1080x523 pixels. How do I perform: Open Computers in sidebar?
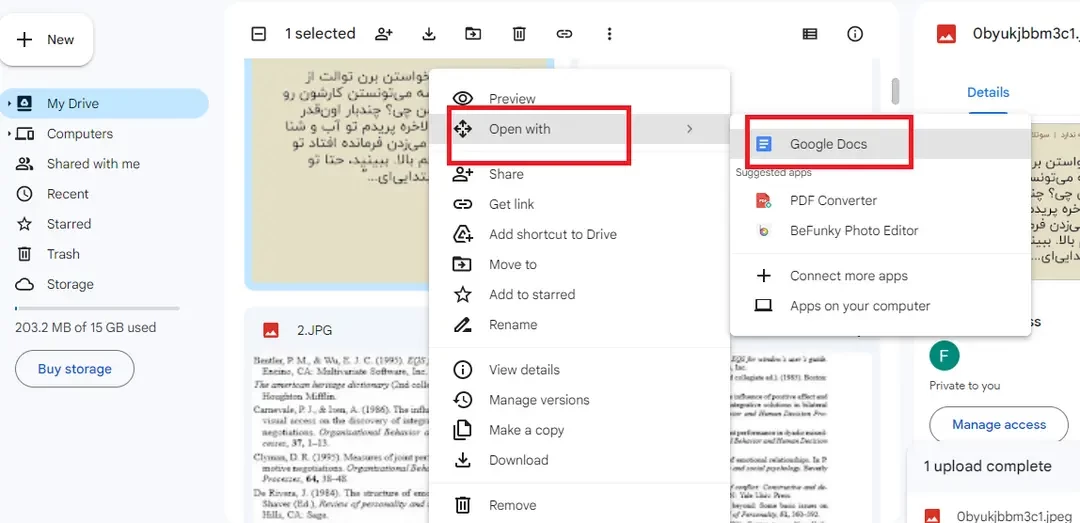(80, 134)
